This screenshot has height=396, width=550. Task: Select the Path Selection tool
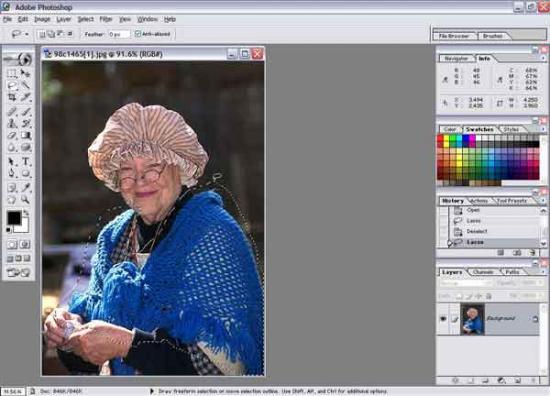pyautogui.click(x=12, y=162)
